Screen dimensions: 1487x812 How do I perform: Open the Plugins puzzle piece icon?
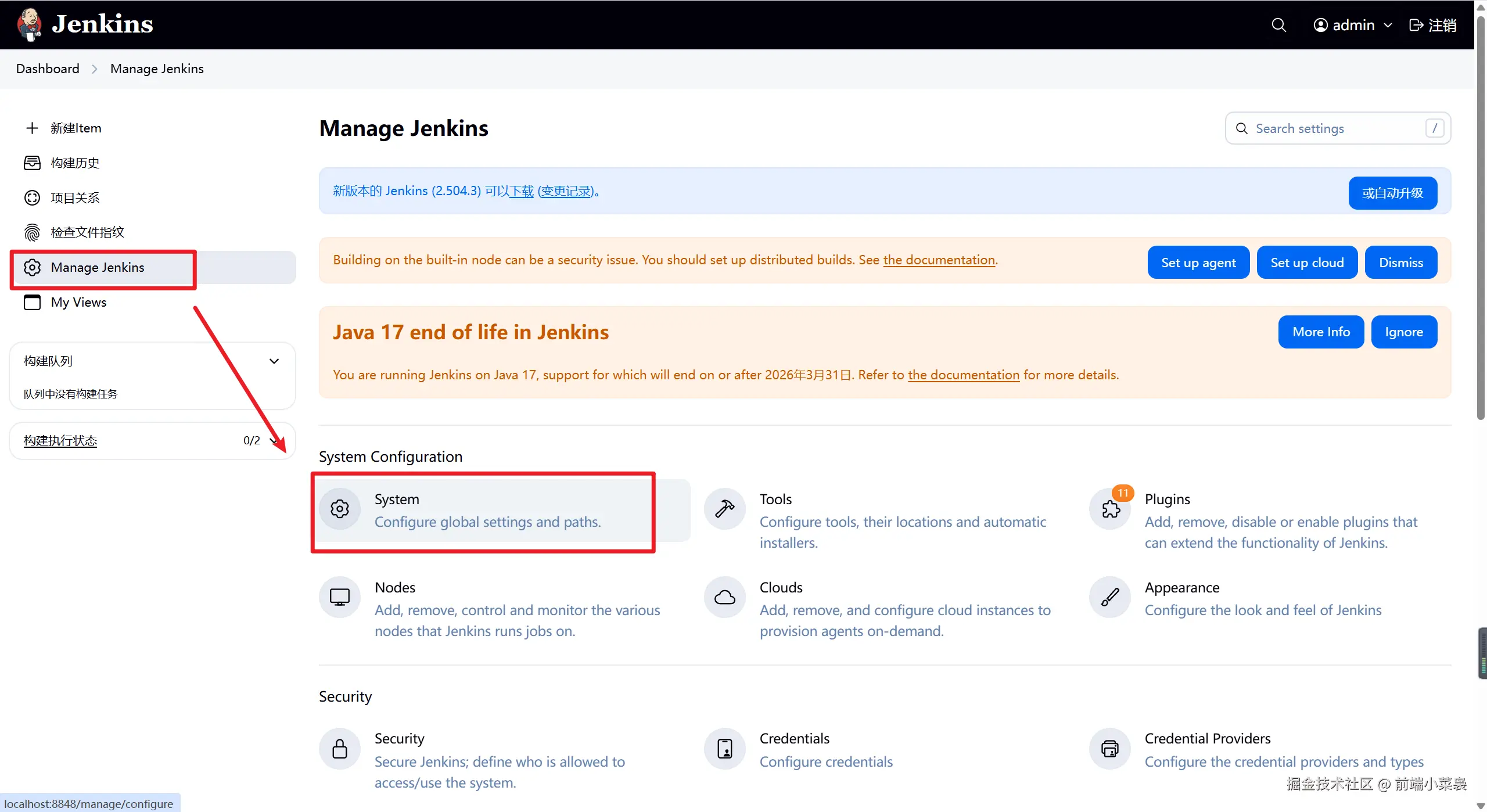click(1110, 509)
